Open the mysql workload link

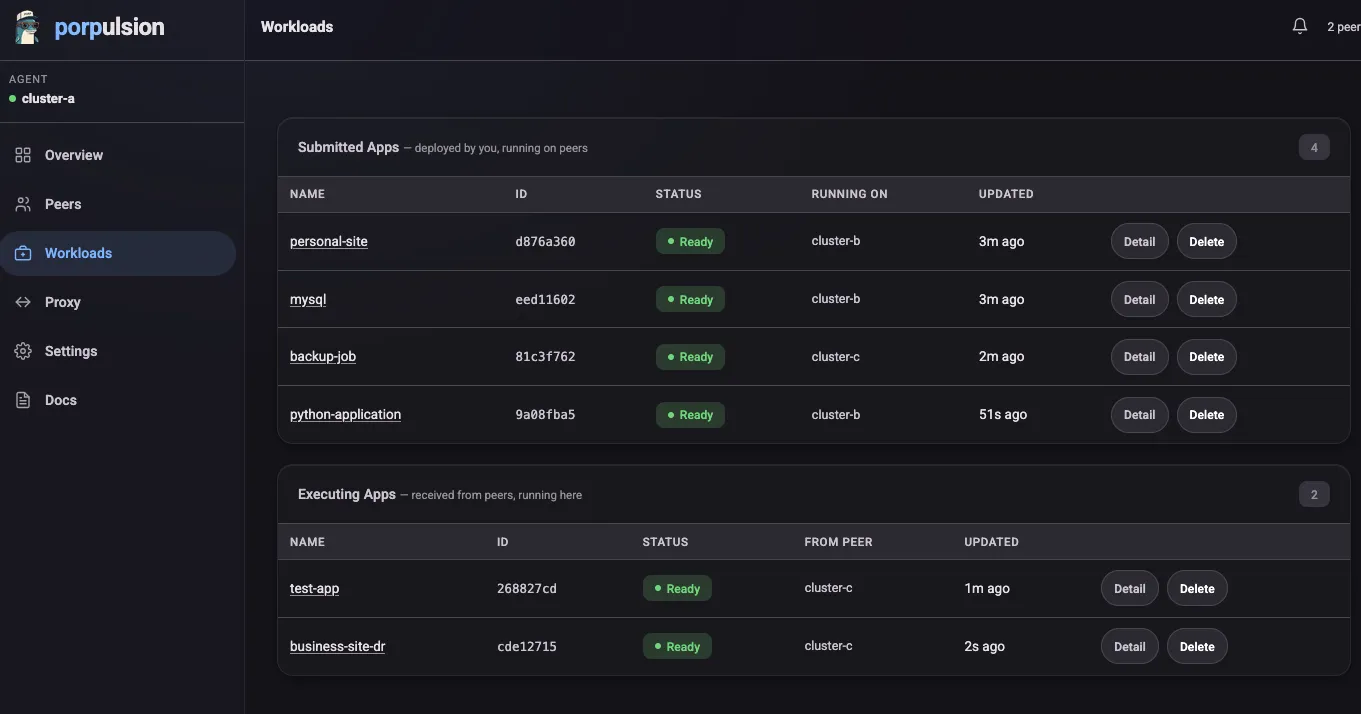click(308, 299)
